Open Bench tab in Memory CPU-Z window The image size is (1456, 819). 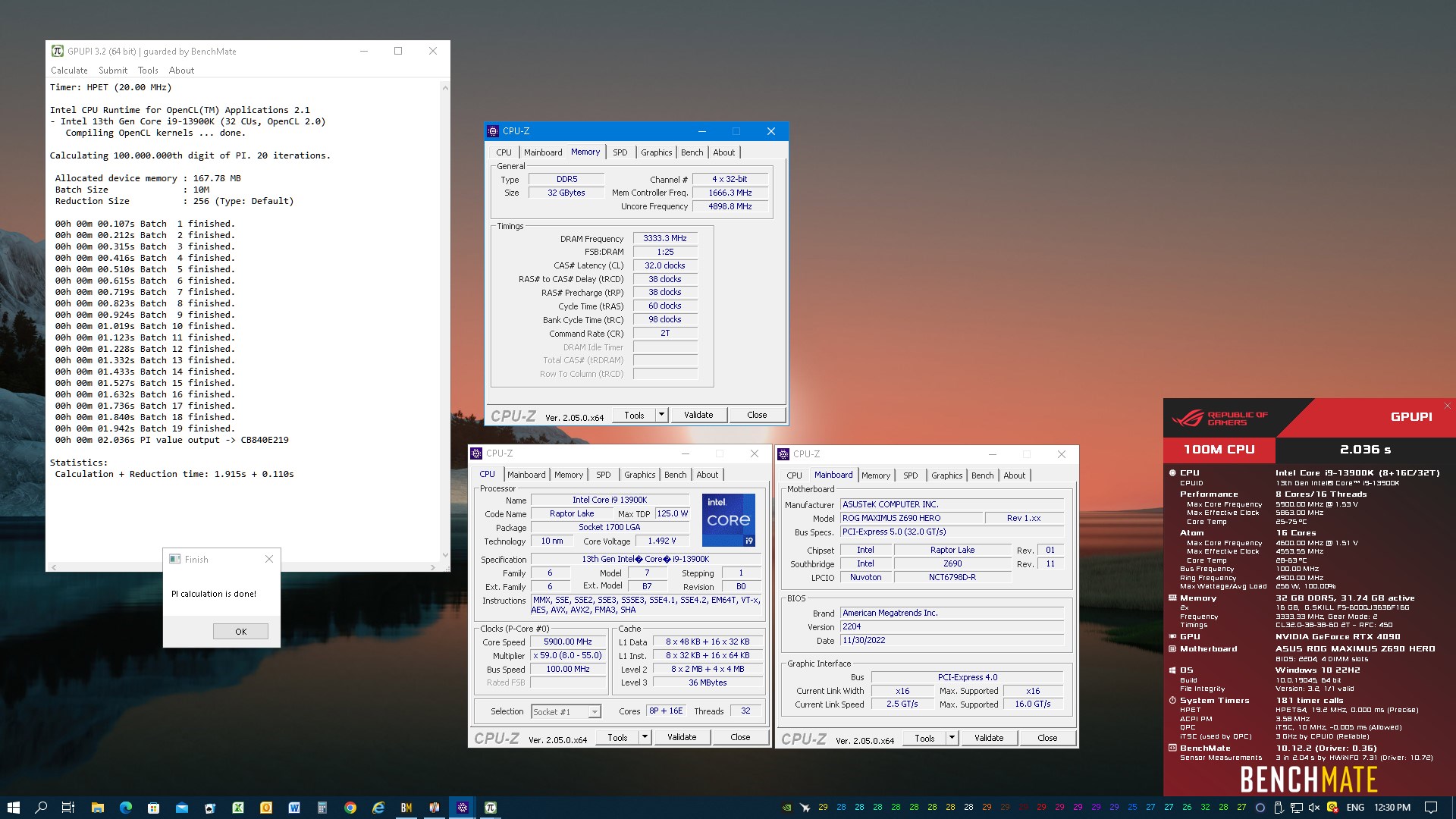coord(692,152)
